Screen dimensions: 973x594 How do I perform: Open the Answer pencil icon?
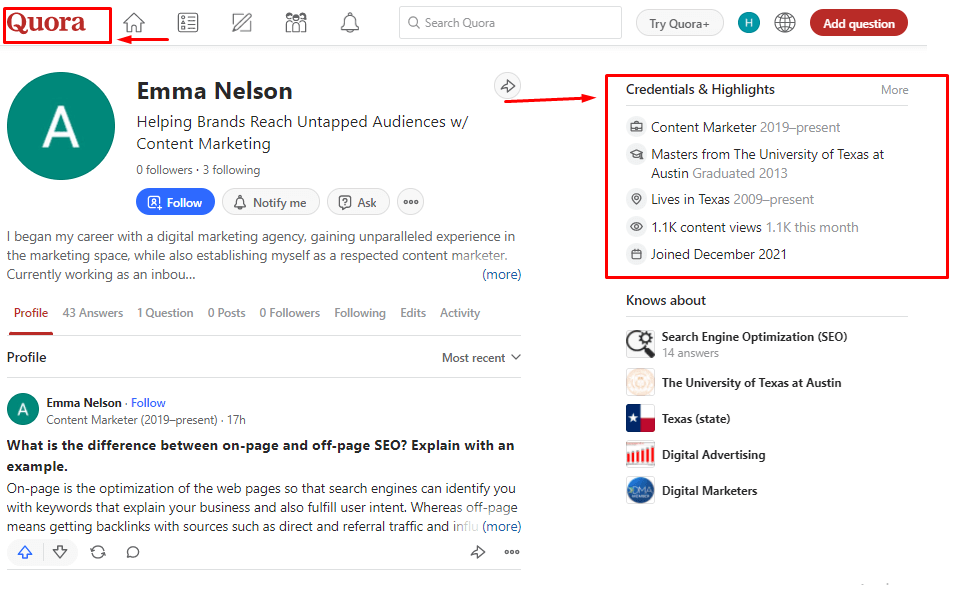click(x=241, y=23)
